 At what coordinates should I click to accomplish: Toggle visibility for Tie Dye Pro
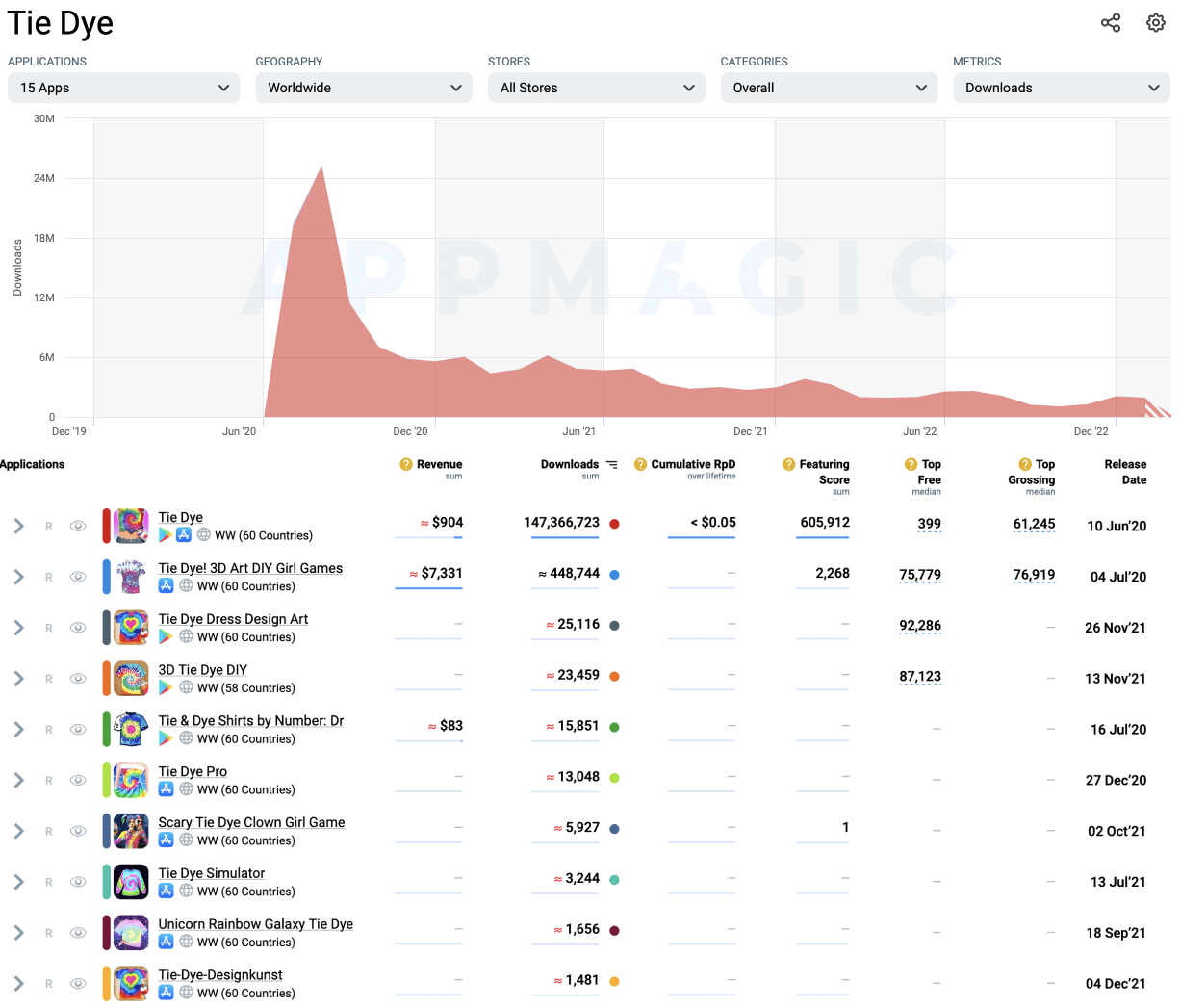click(78, 780)
